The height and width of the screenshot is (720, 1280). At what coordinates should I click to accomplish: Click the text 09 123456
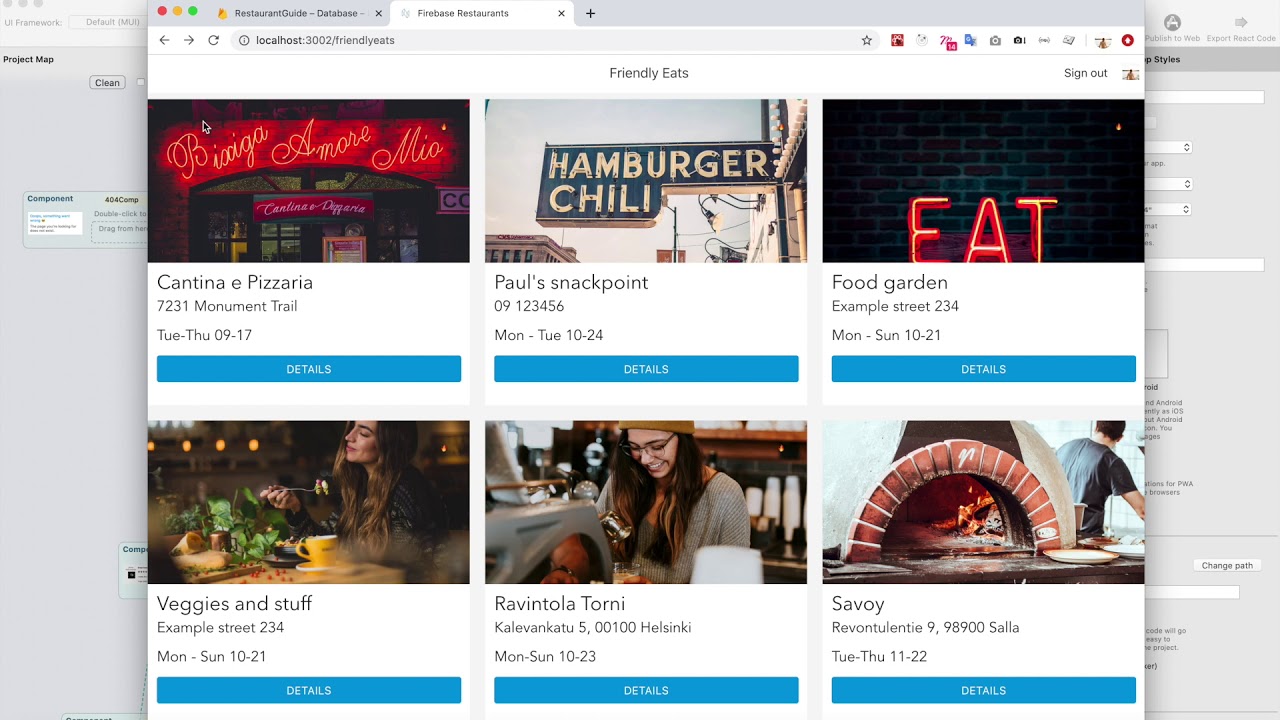(x=529, y=306)
